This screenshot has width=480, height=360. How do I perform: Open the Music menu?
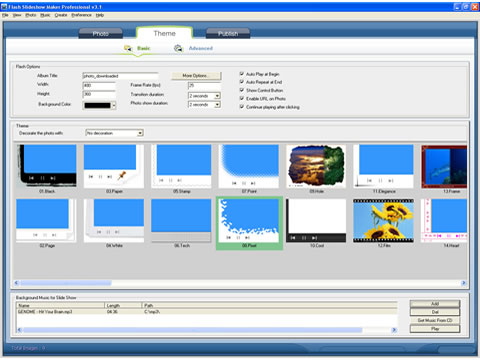(45, 15)
